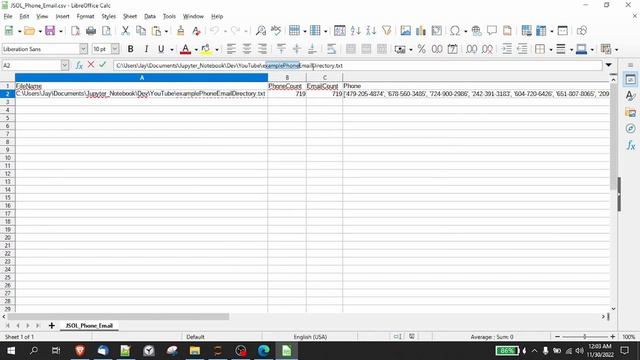Image resolution: width=640 pixels, height=360 pixels.
Task: Toggle Bold formatting
Action: 131,49
